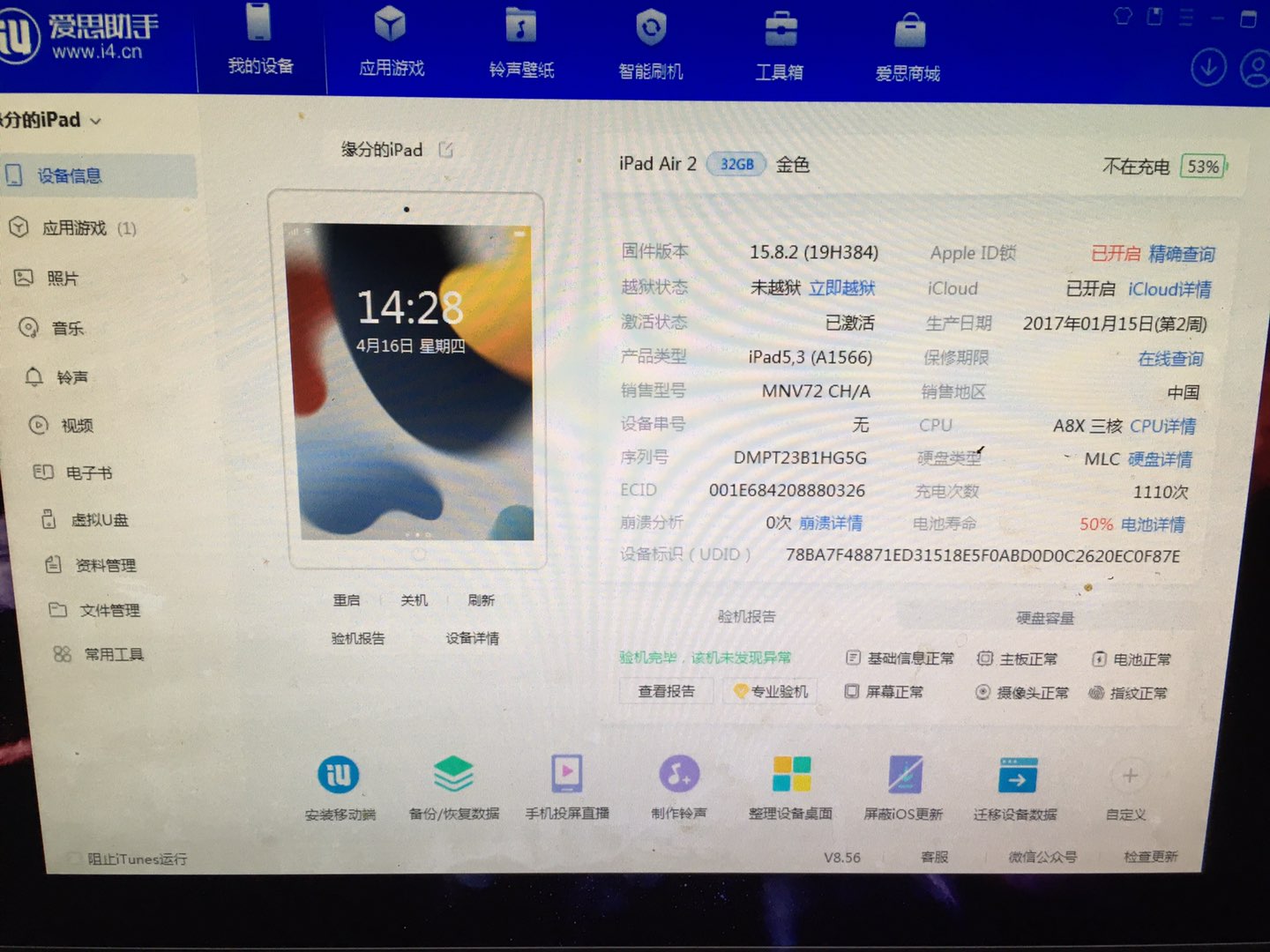Toggle the 阻止iTunes运行 checkbox
The image size is (1270, 952).
coord(74,859)
